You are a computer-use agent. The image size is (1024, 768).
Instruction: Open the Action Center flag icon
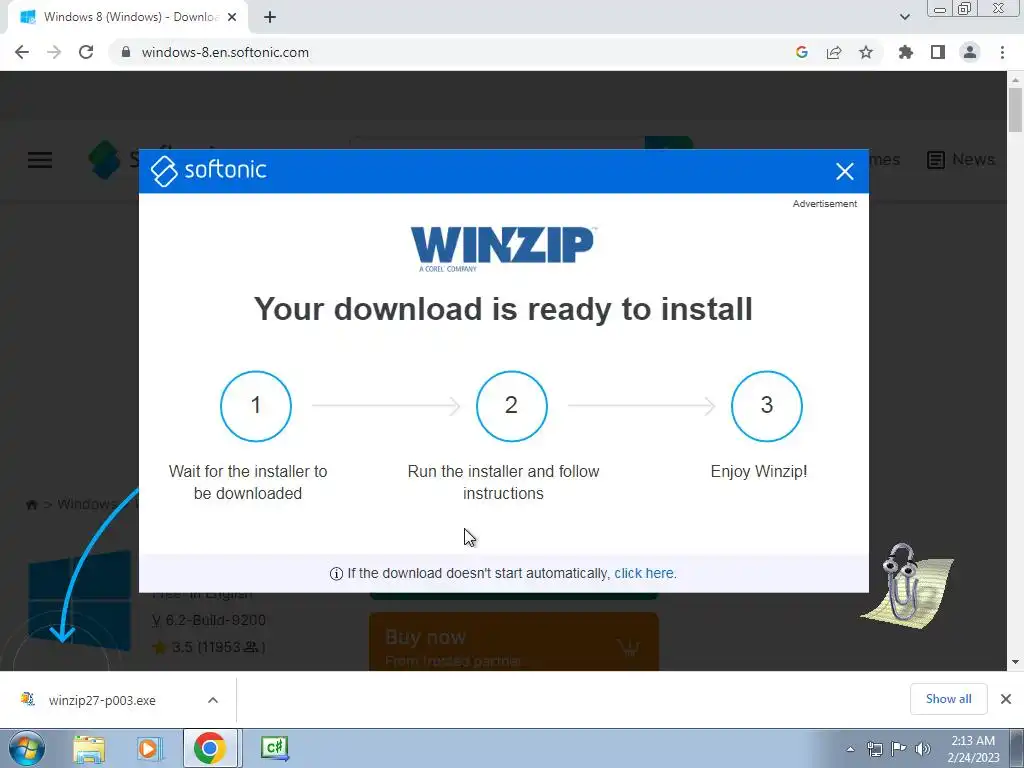[899, 749]
